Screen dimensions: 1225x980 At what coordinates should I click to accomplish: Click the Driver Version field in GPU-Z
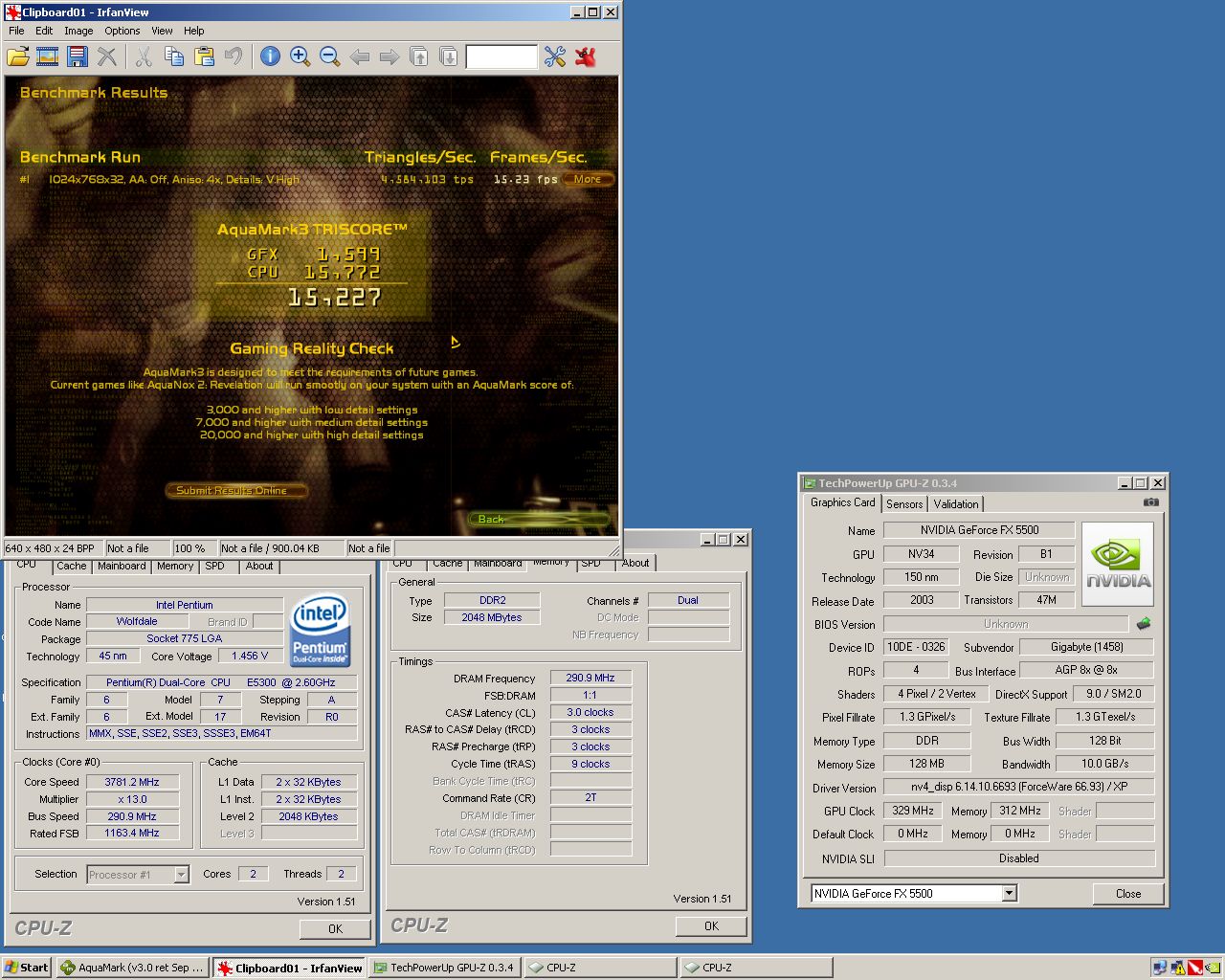pos(1019,787)
